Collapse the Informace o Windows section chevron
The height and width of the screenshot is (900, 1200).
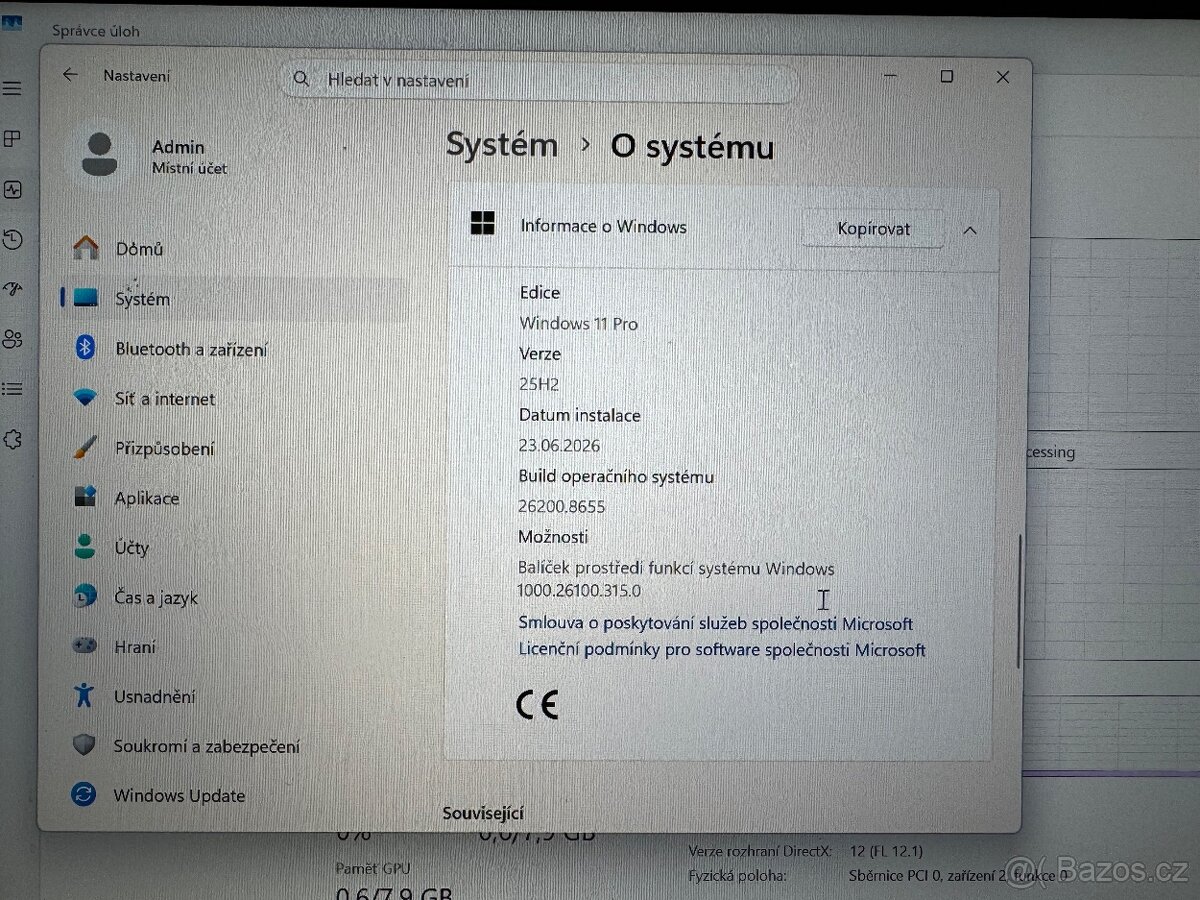pos(969,230)
